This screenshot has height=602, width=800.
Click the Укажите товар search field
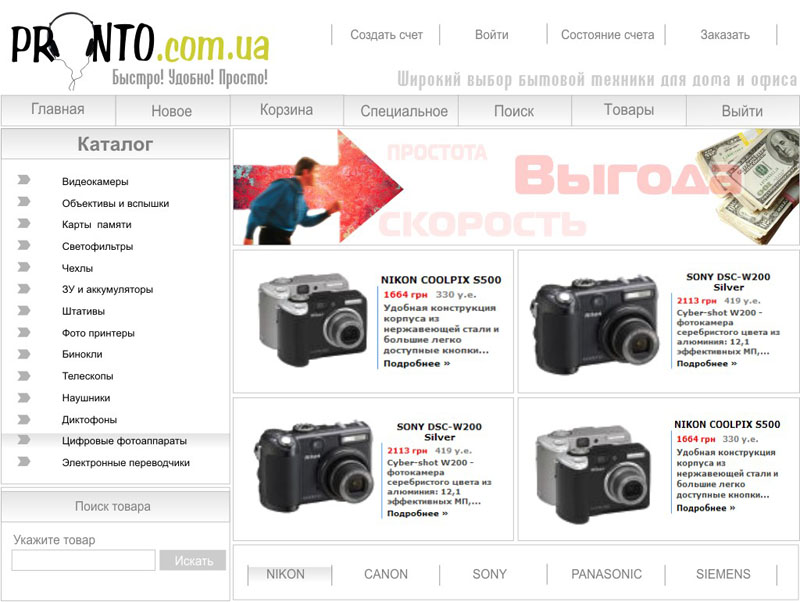(x=84, y=560)
